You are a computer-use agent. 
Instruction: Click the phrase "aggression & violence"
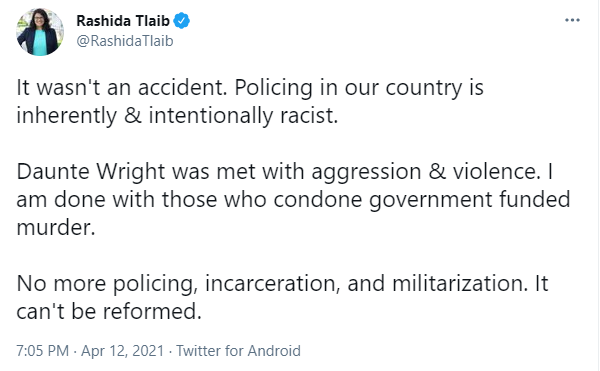424,172
